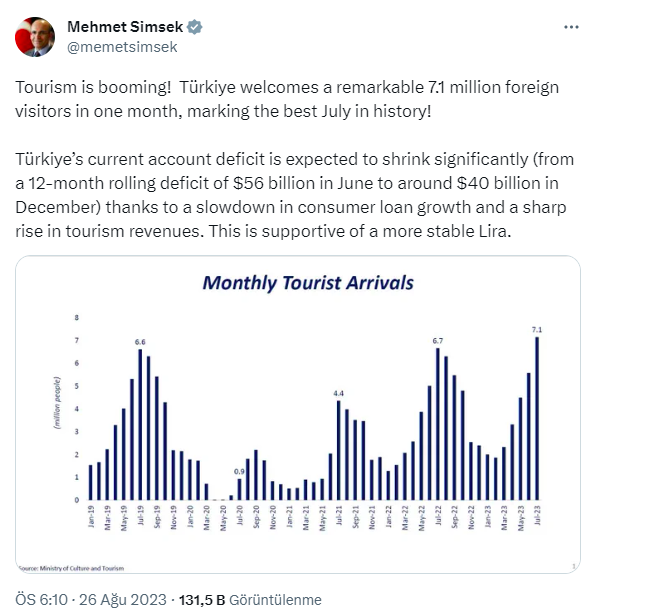Click the tallest bar labeled 7.1

[538, 418]
